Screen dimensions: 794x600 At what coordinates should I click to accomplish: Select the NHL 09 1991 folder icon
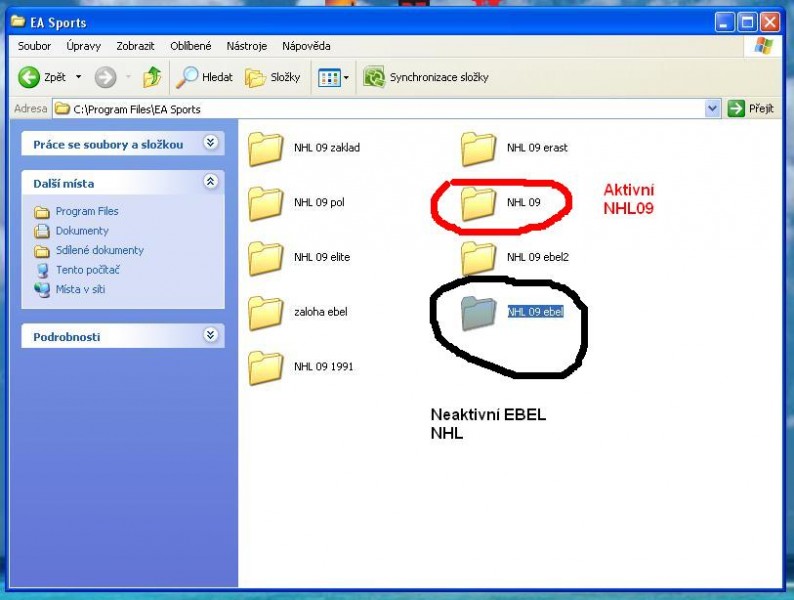click(265, 367)
